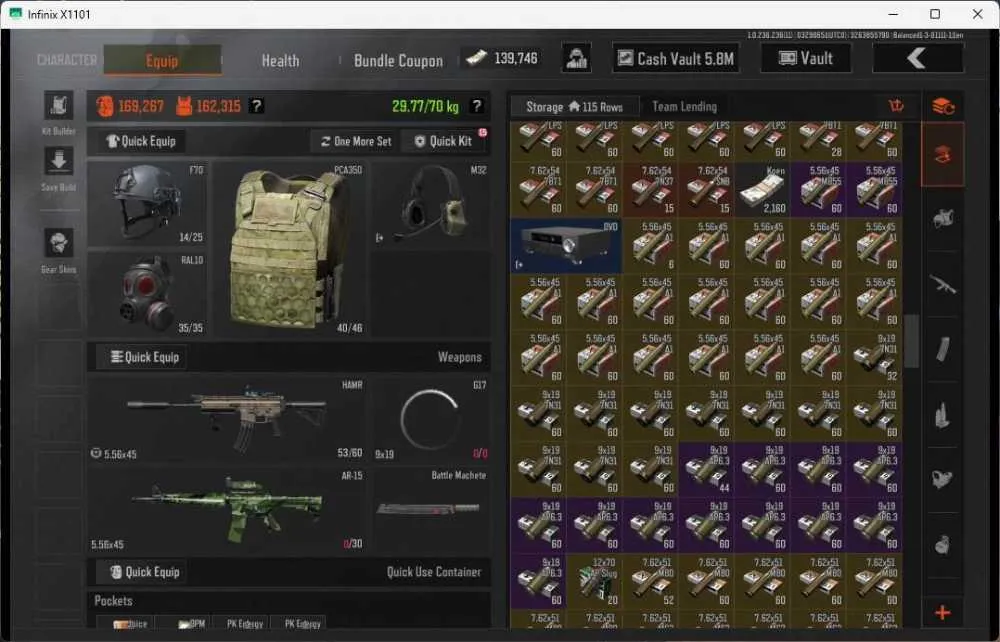This screenshot has width=1000, height=642.
Task: Click the orange sort icon in the Storage header
Action: (897, 106)
